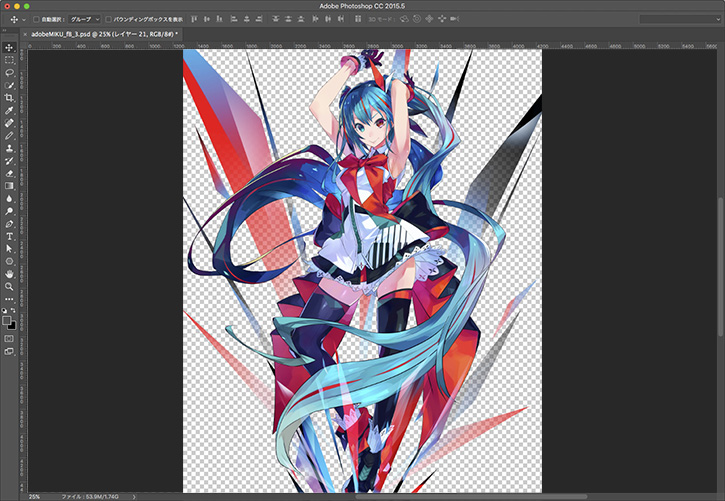Close the adobeMIKU_f8_3.psd document tab
This screenshot has height=501, width=725.
tap(25, 34)
